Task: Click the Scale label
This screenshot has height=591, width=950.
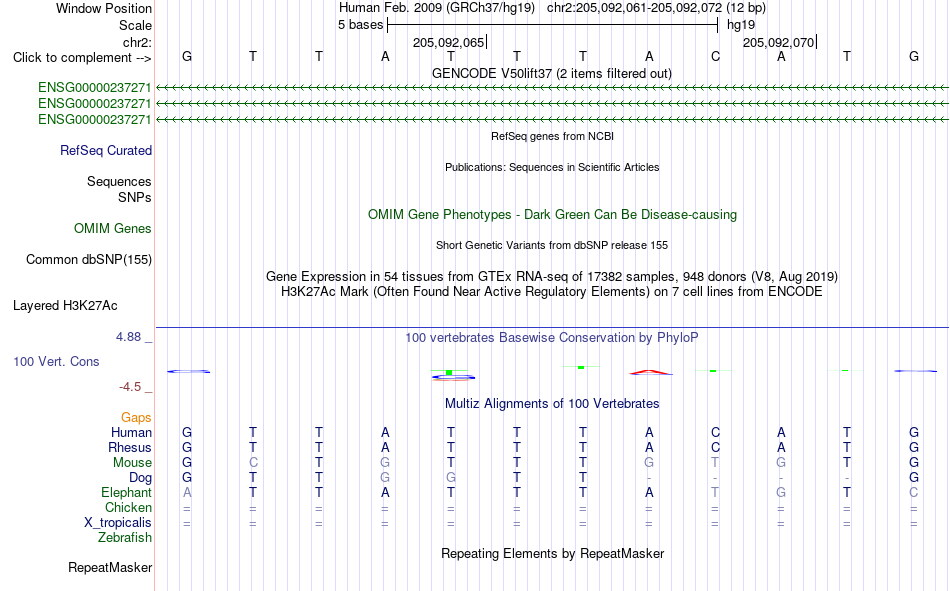Action: [135, 25]
